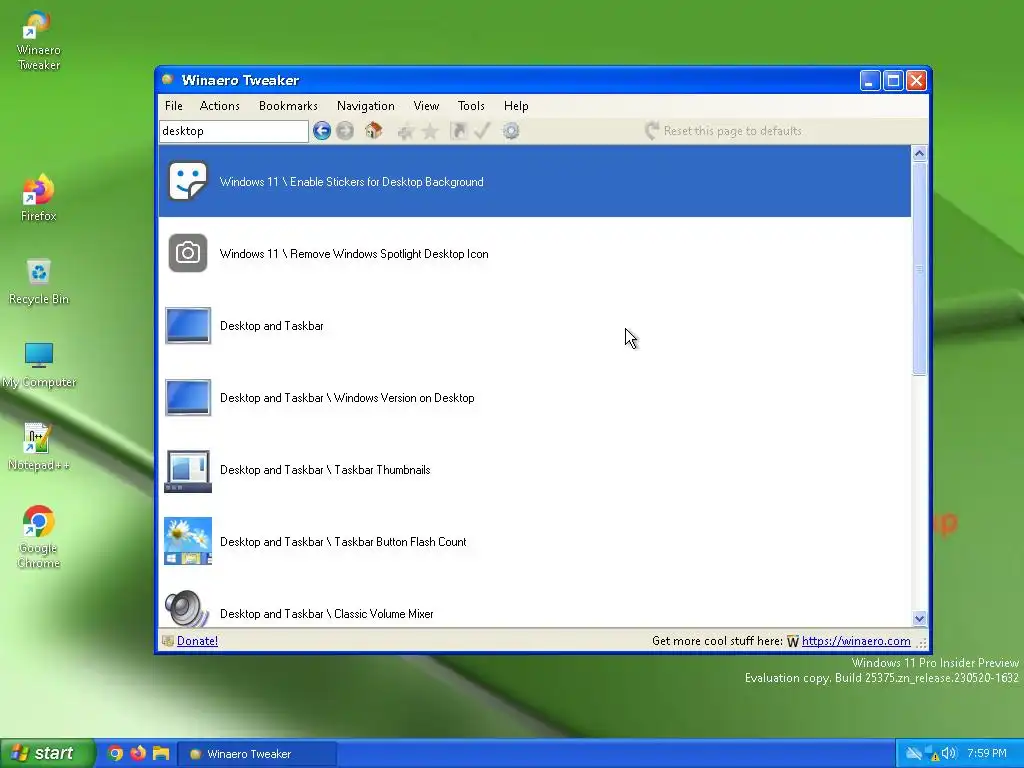Click the shortcut arrow toolbar icon
The width and height of the screenshot is (1024, 768).
pyautogui.click(x=458, y=131)
